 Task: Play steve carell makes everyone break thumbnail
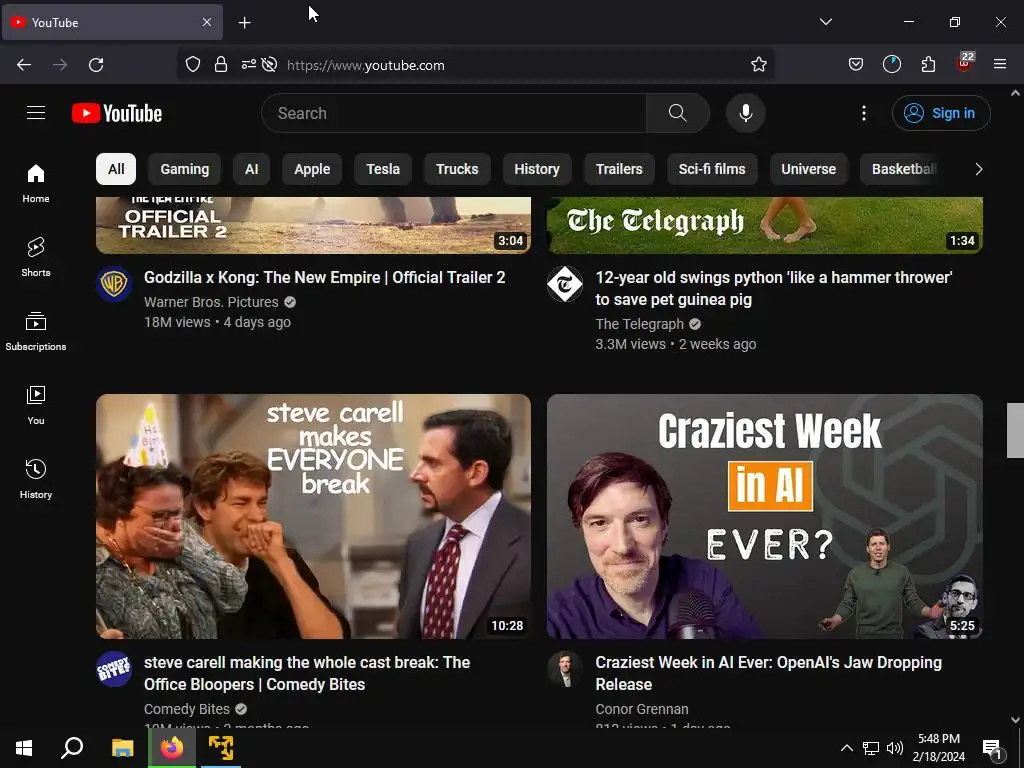[x=313, y=516]
